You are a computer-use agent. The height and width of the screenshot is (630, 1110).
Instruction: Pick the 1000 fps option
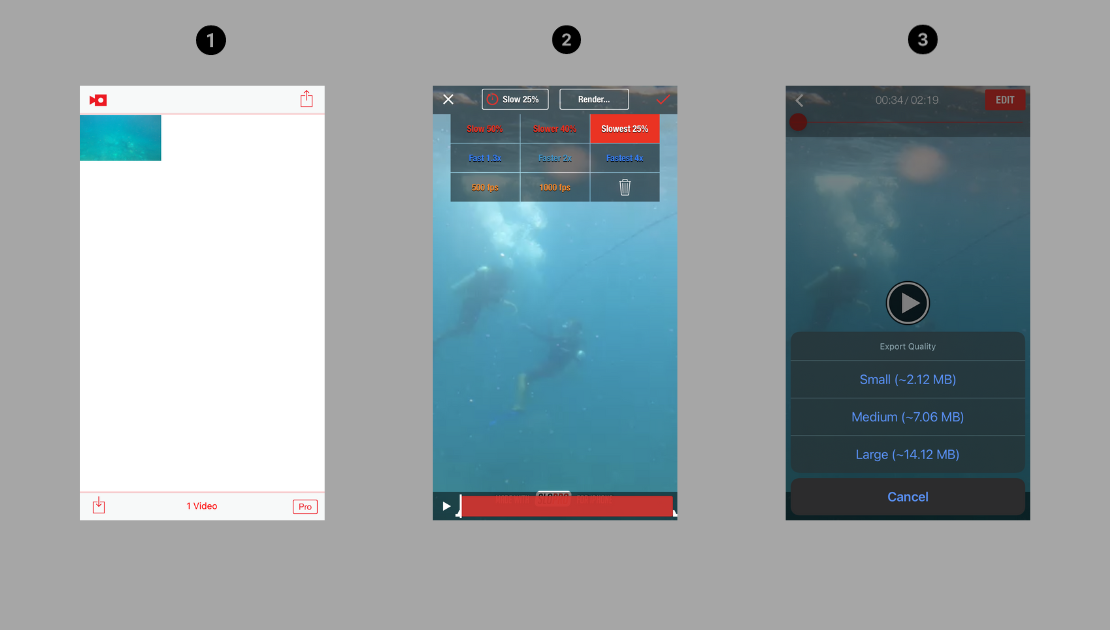(x=555, y=188)
